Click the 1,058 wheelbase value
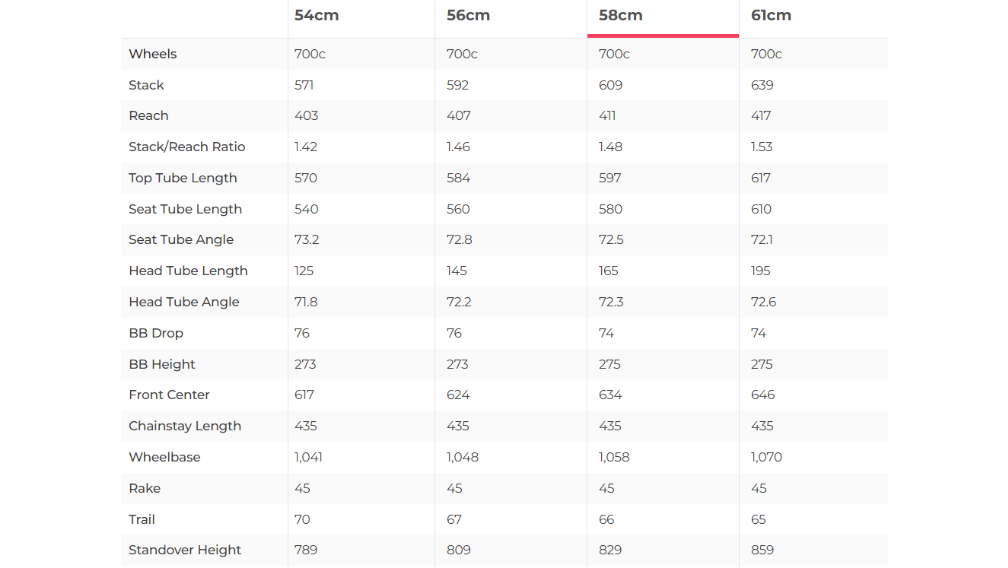Image resolution: width=1008 pixels, height=568 pixels. [615, 457]
